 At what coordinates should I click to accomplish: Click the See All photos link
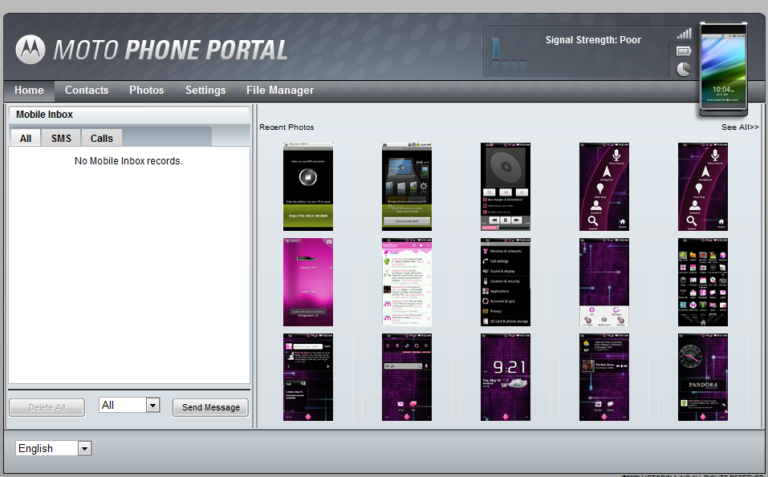(739, 127)
